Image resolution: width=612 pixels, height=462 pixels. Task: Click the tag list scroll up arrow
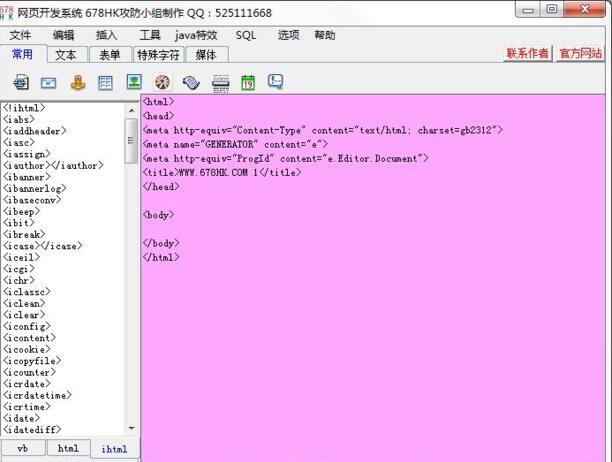click(x=132, y=111)
